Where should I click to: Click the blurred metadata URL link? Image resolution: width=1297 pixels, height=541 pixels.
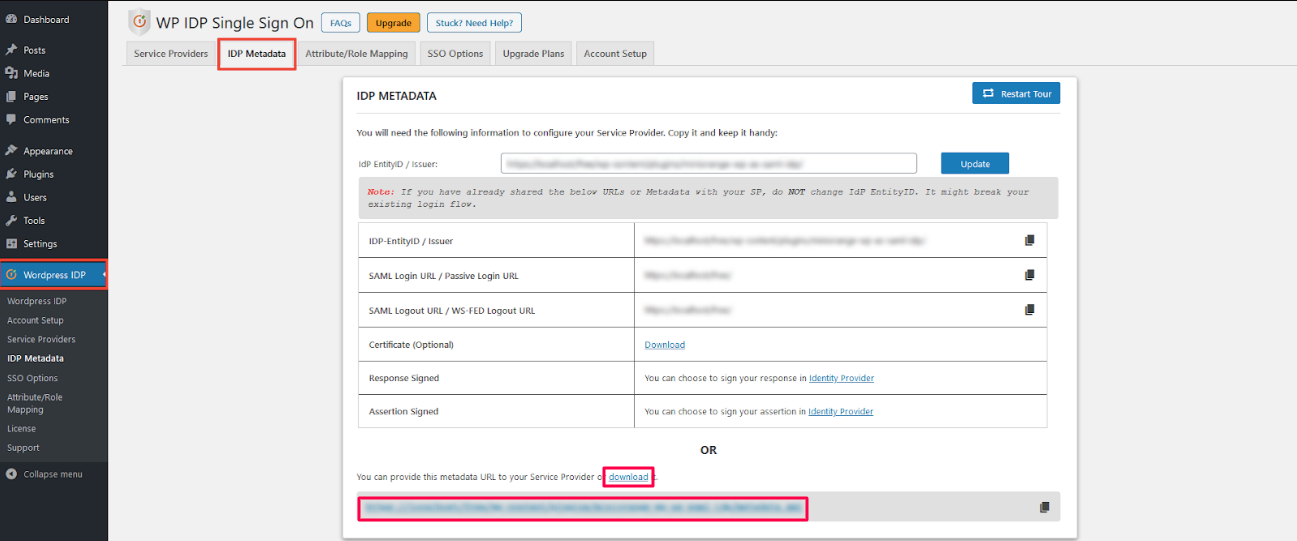click(583, 508)
